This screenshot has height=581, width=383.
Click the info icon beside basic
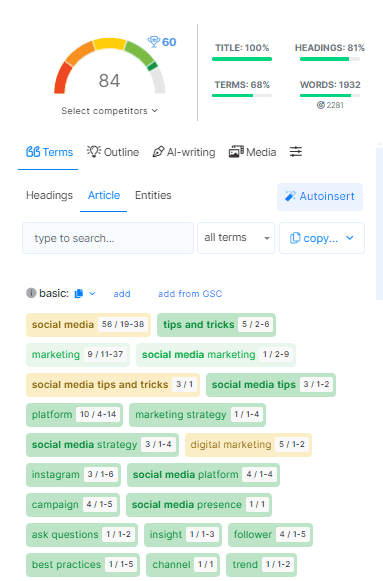tap(31, 293)
